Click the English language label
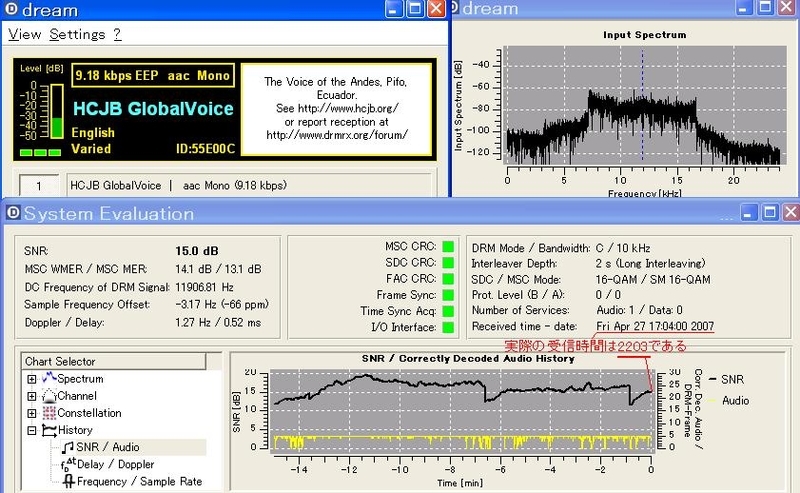The height and width of the screenshot is (493, 800). point(93,133)
